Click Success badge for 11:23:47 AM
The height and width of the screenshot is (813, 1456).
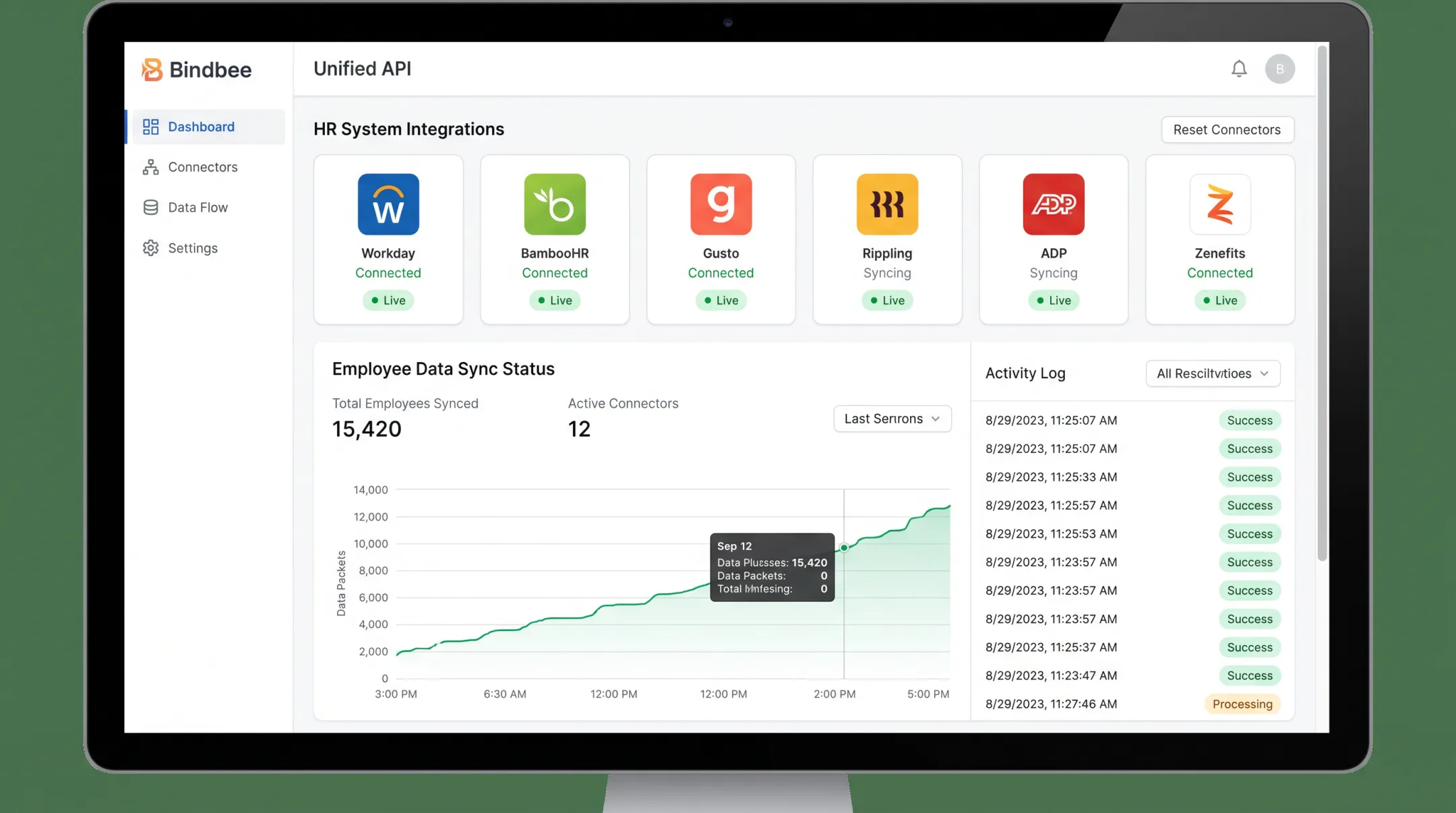1250,675
